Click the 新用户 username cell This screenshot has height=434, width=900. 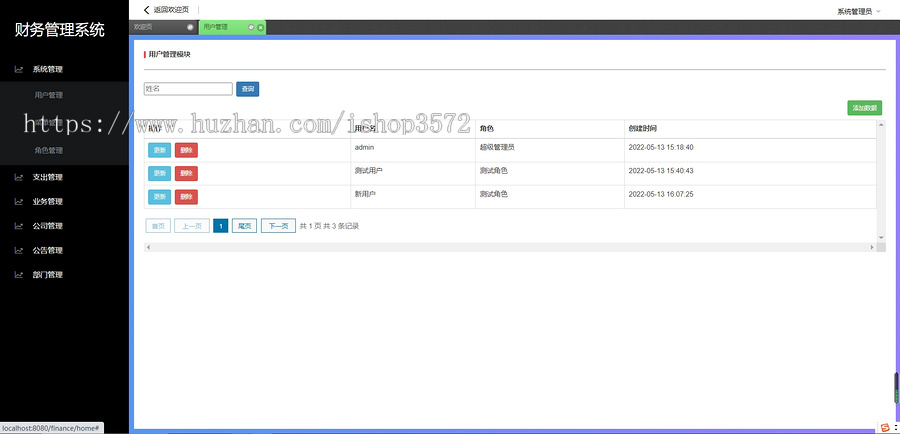(x=365, y=195)
